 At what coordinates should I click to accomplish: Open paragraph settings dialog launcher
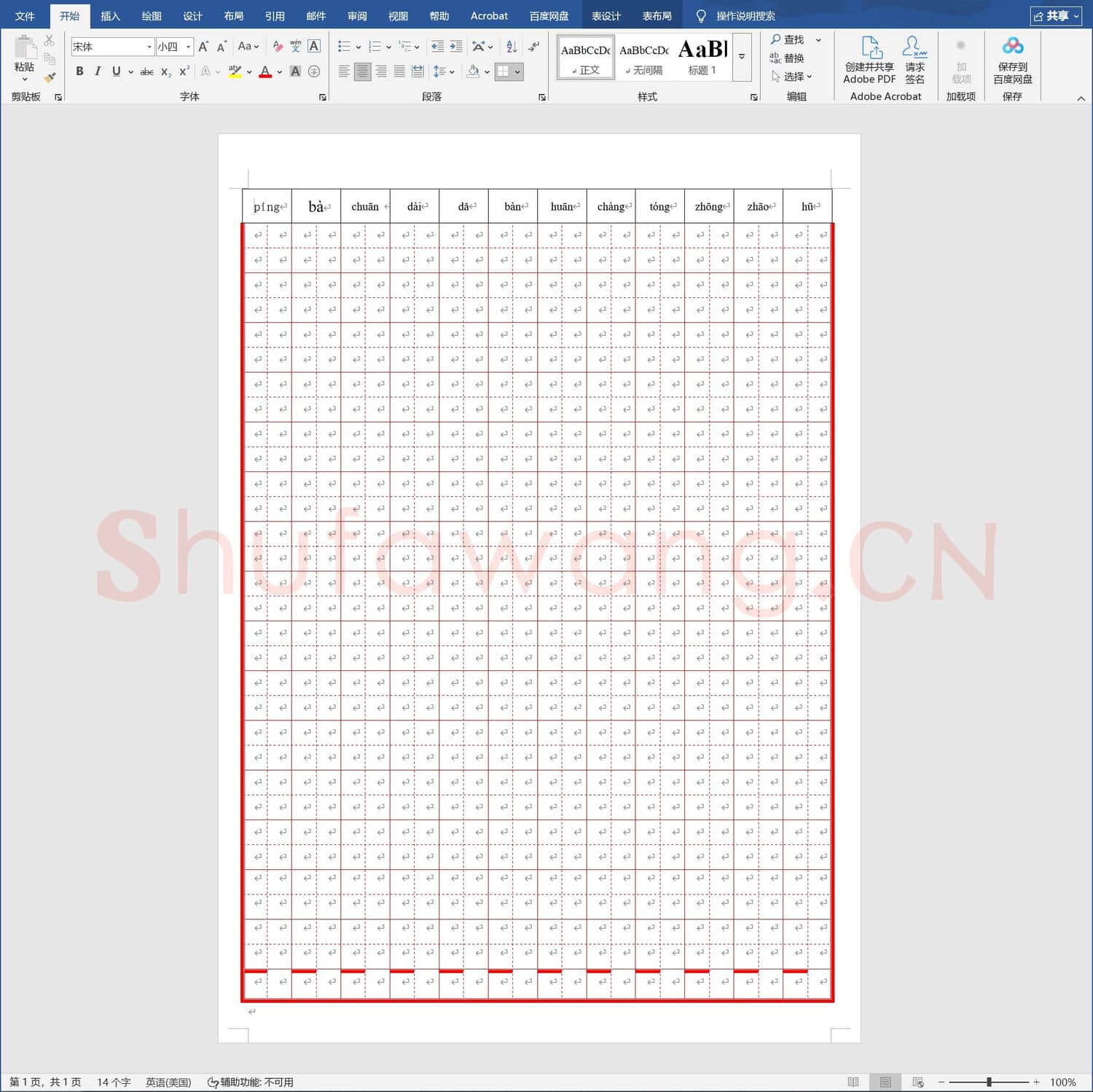542,97
